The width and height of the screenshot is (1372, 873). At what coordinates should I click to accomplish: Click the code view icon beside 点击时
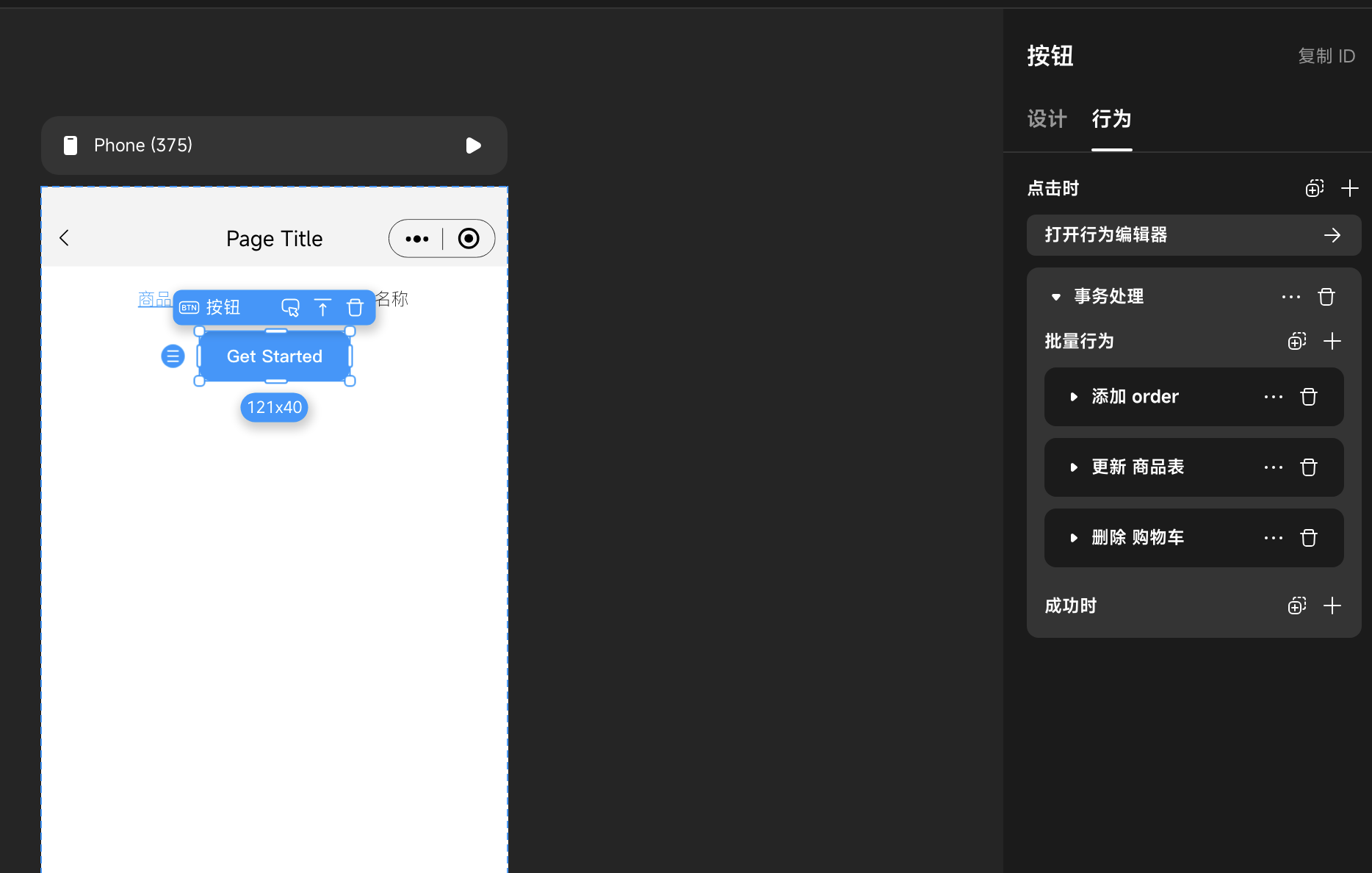[1315, 188]
